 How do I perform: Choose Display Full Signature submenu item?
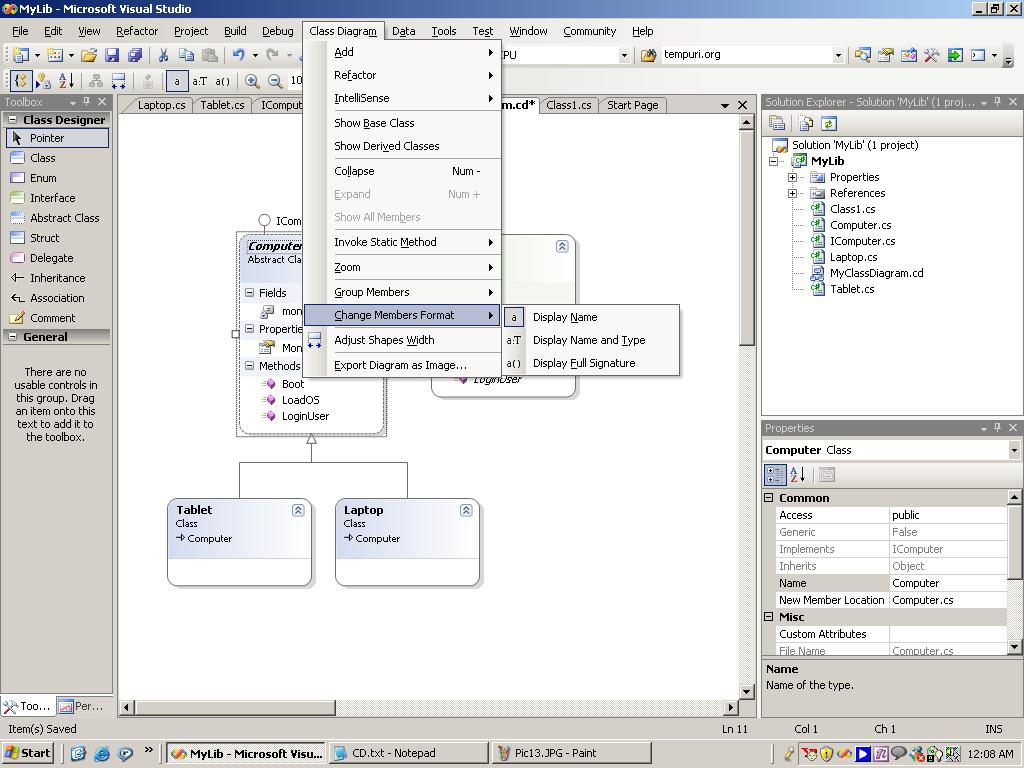(591, 363)
